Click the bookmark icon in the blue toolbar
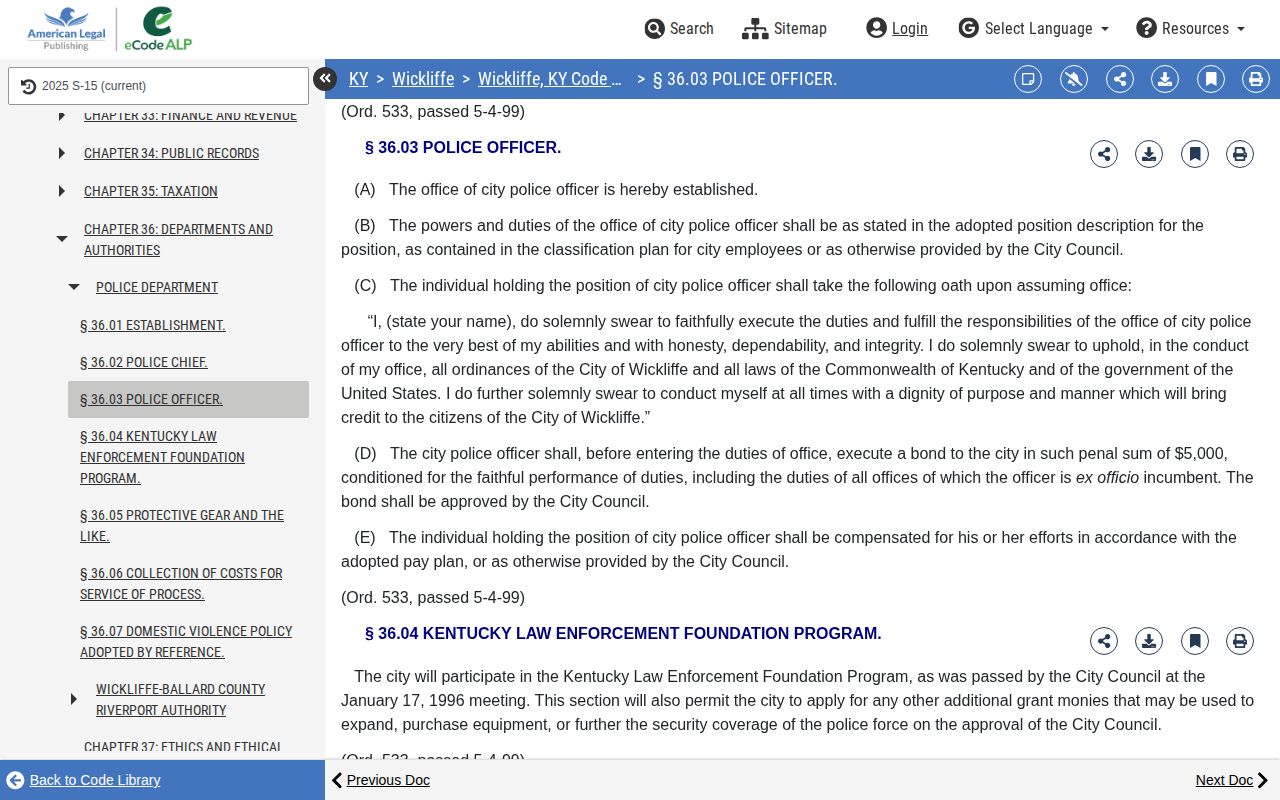 click(x=1211, y=79)
